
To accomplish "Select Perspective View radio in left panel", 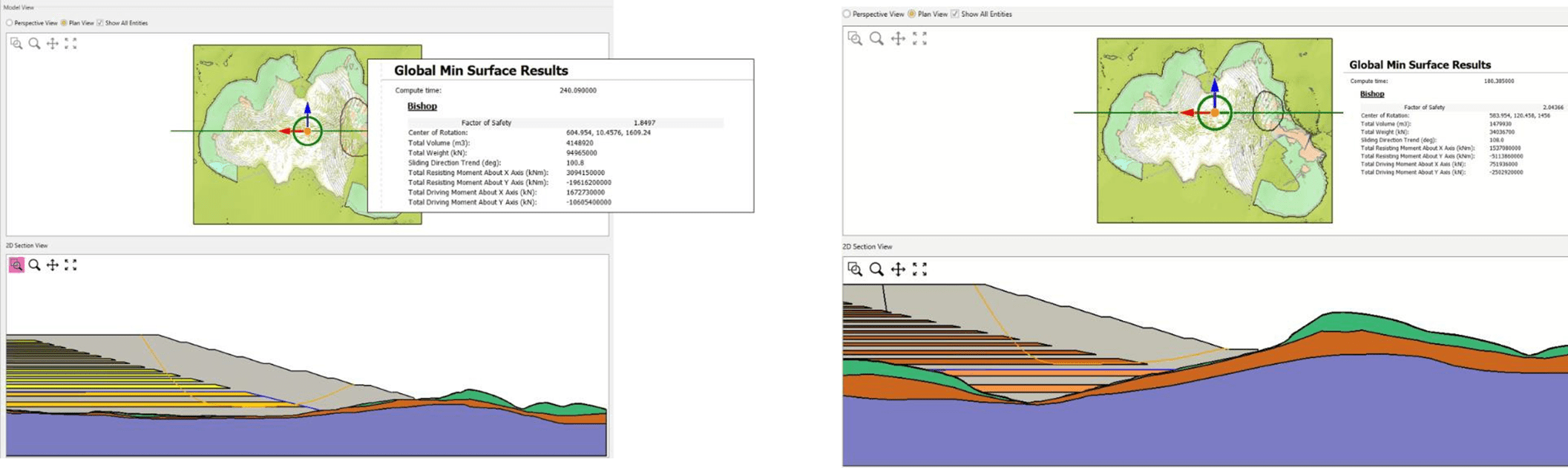I will click(x=10, y=23).
